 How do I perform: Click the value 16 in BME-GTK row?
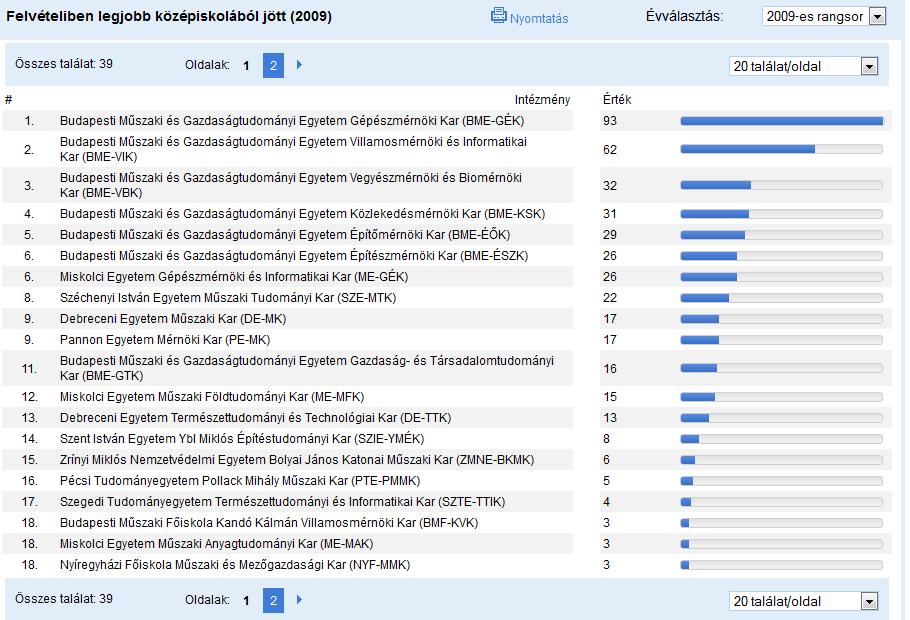[x=609, y=368]
